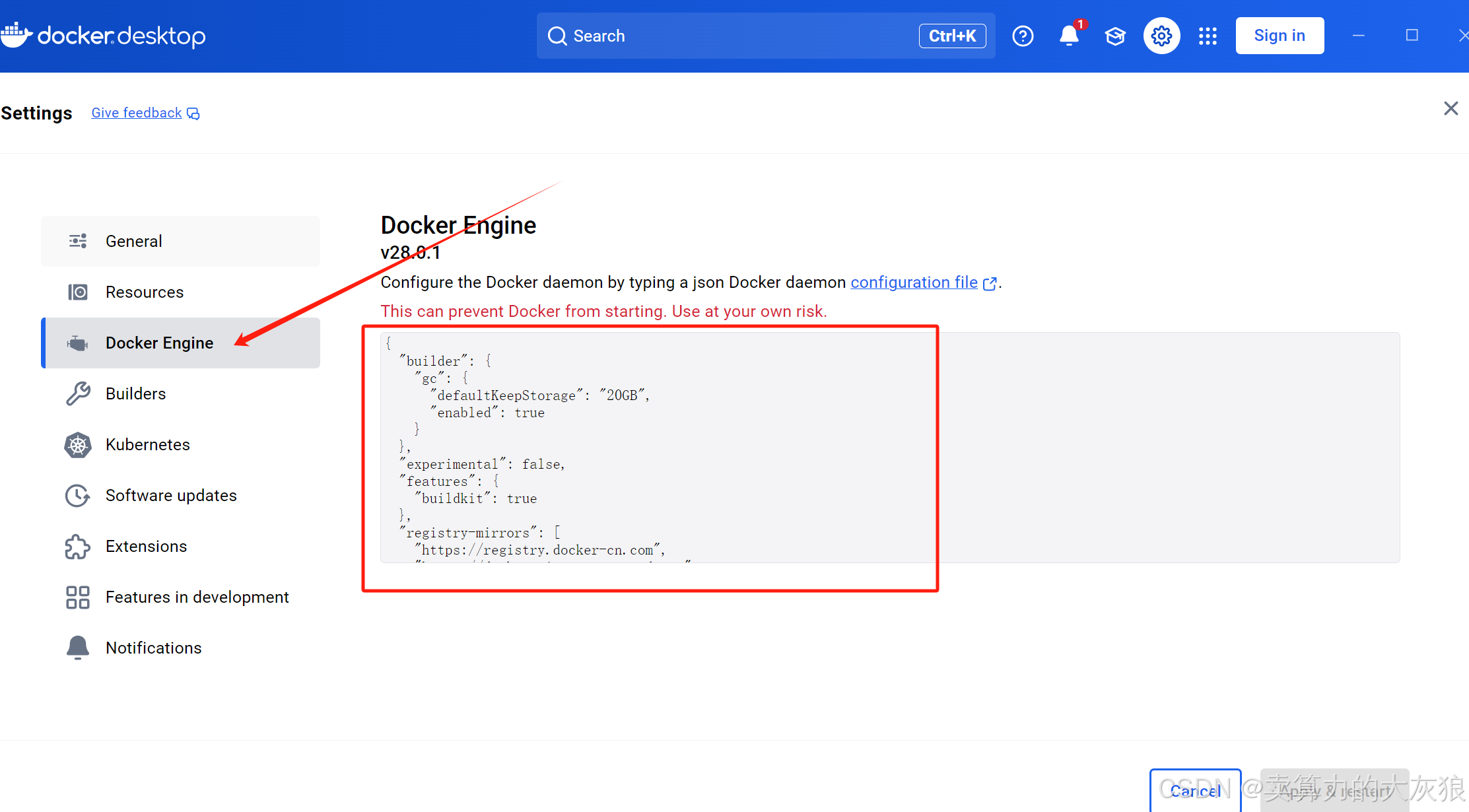The height and width of the screenshot is (812, 1469).
Task: Click the Kubernetes wheel icon
Action: coord(78,445)
